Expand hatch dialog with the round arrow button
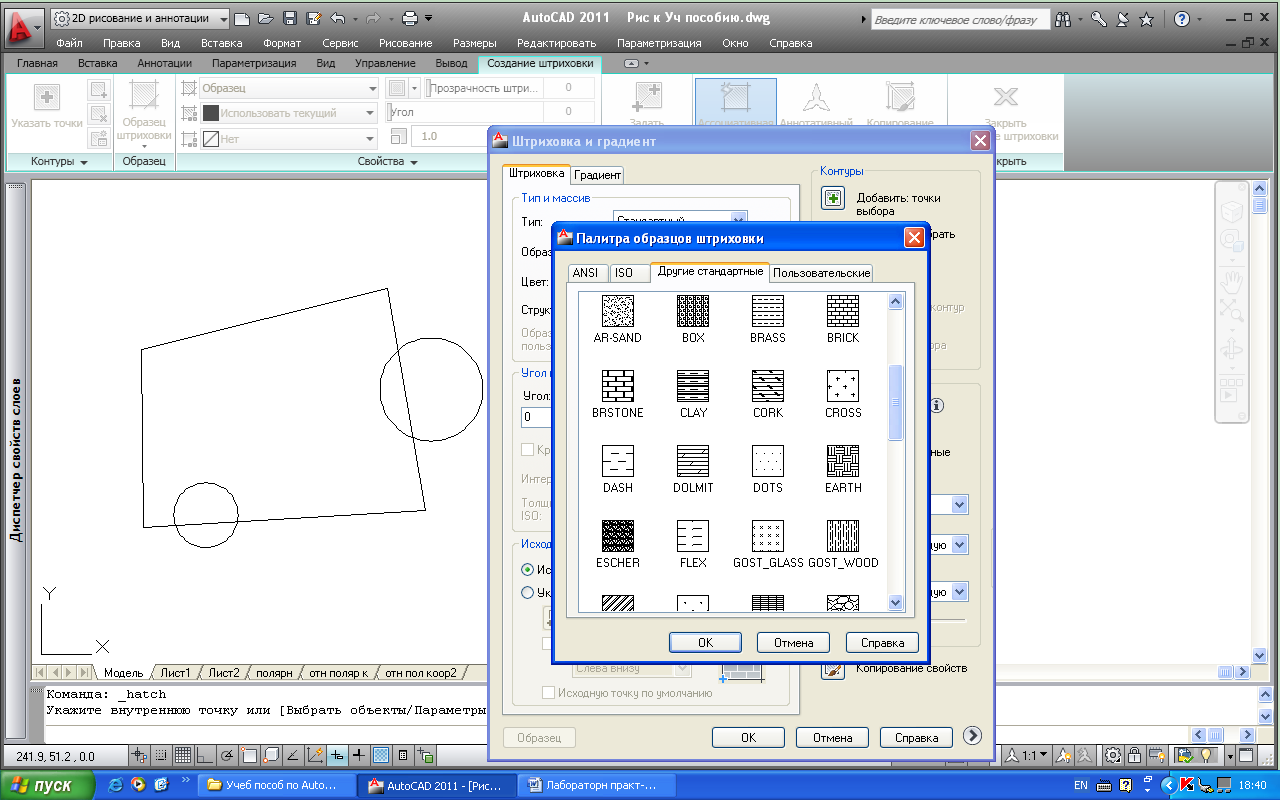 pos(972,736)
